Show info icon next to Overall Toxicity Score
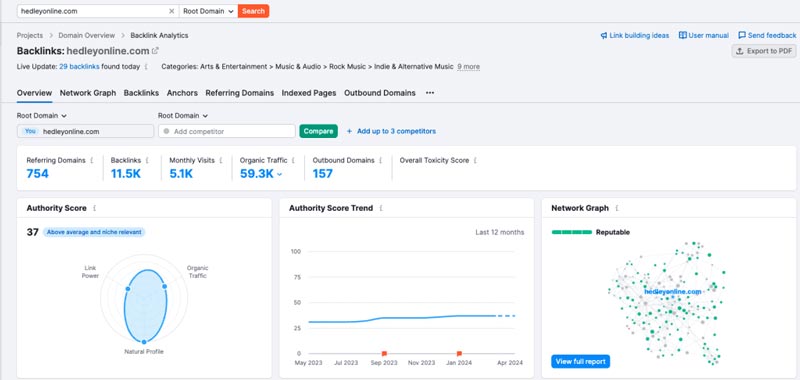 (x=475, y=160)
